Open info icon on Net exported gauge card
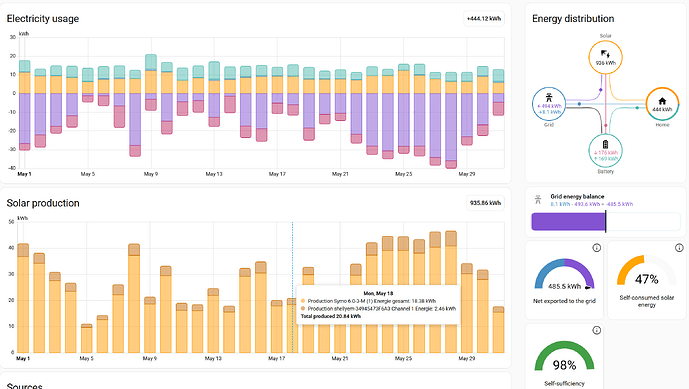The height and width of the screenshot is (389, 689). click(x=596, y=248)
